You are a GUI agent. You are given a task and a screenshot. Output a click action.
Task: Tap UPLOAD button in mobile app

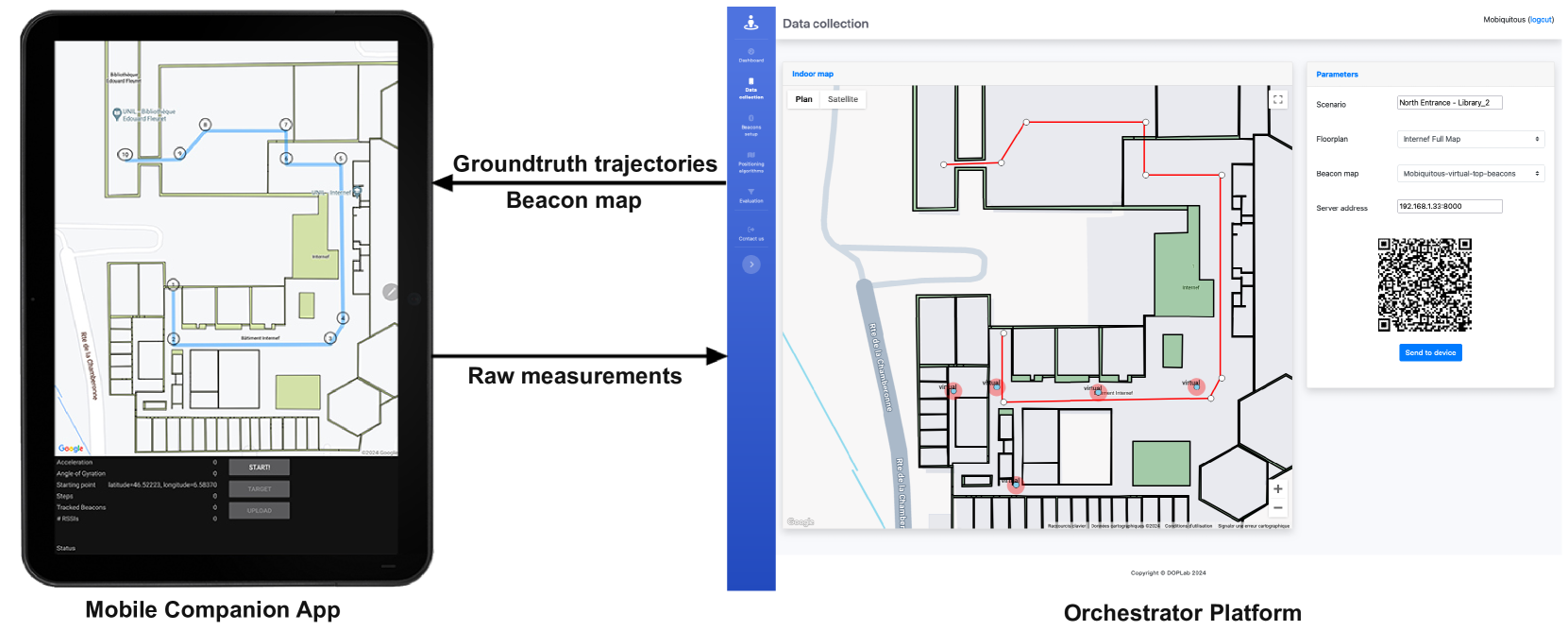click(x=260, y=511)
